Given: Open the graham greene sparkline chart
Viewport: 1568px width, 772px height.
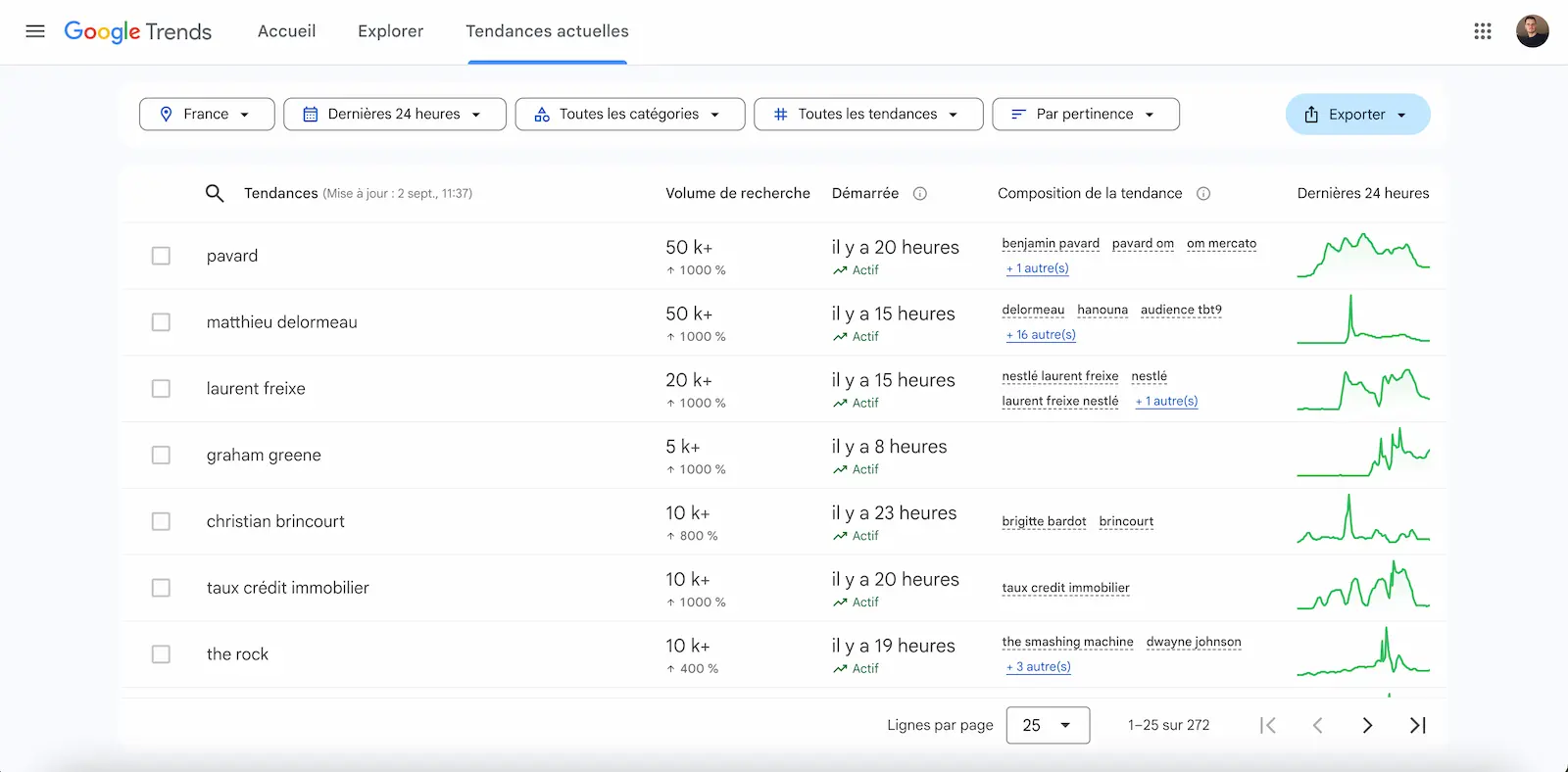Looking at the screenshot, I should pos(1363,453).
